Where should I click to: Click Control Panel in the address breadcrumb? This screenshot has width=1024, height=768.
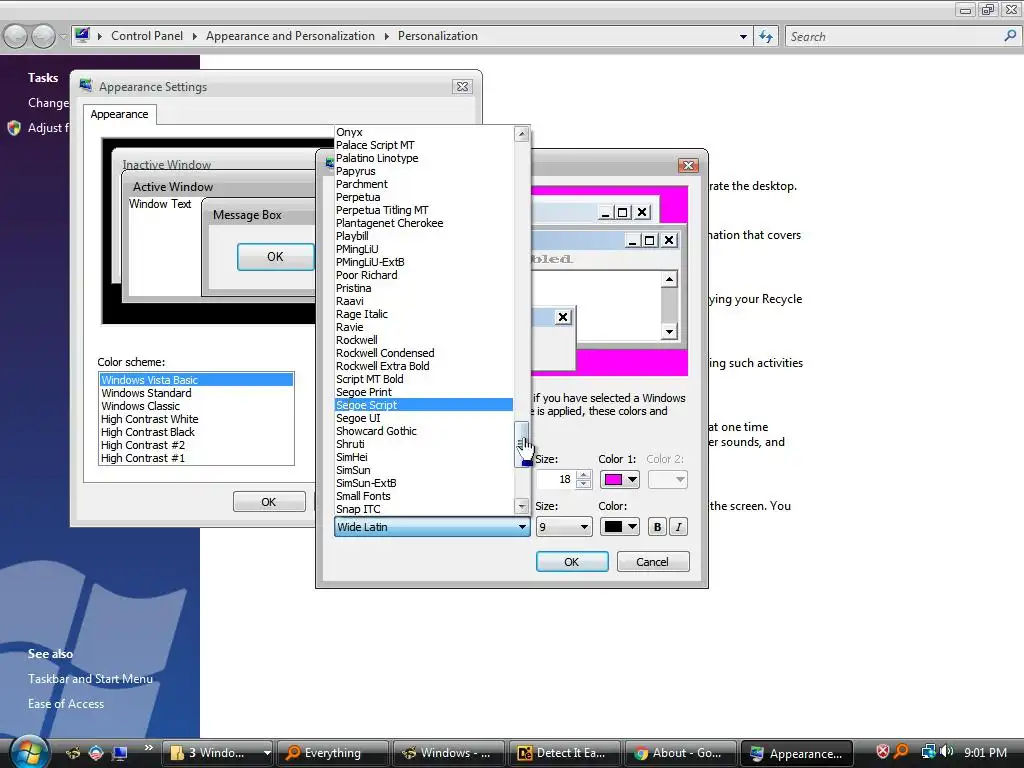coord(147,36)
